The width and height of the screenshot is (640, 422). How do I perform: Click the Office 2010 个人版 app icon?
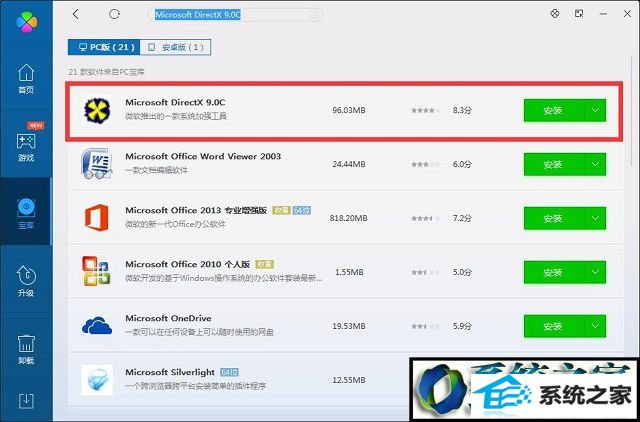click(x=96, y=271)
